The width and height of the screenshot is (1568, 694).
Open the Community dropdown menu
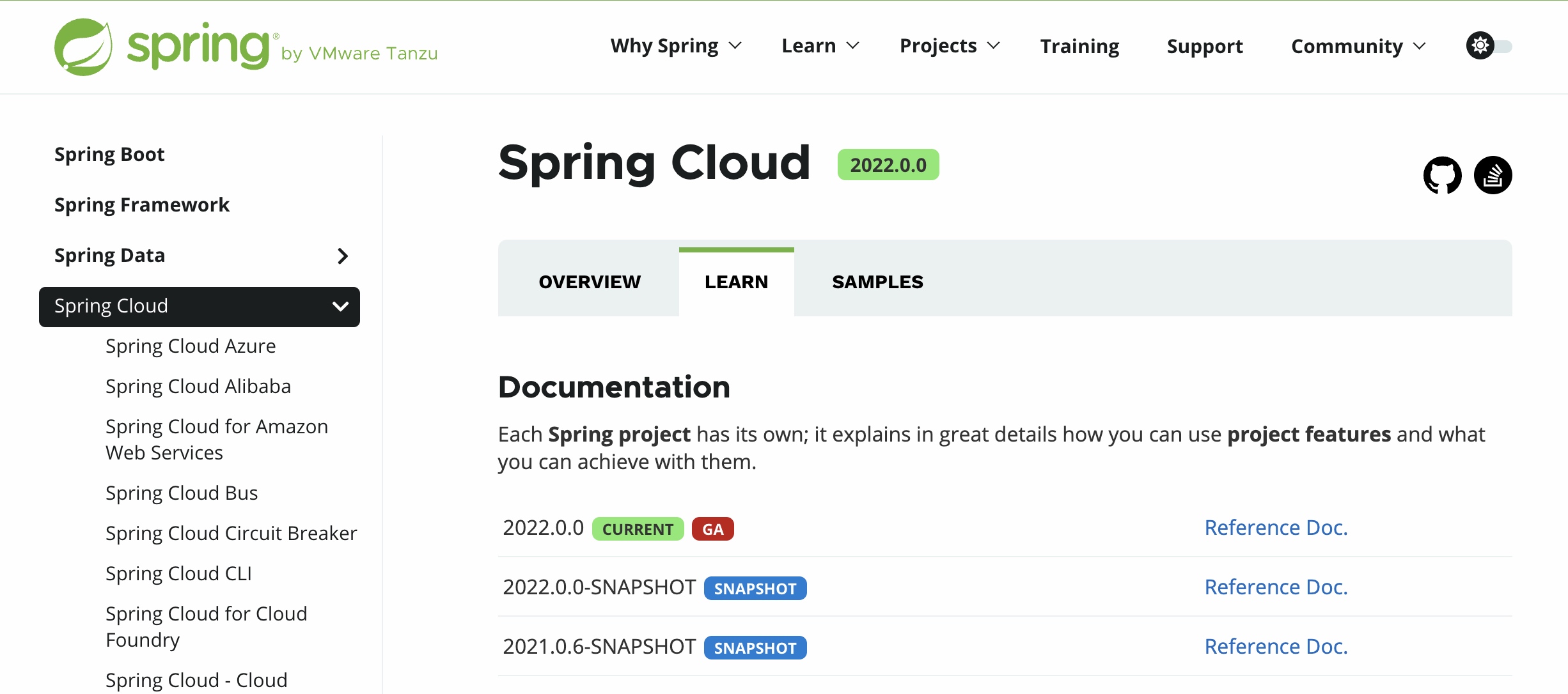[x=1358, y=46]
